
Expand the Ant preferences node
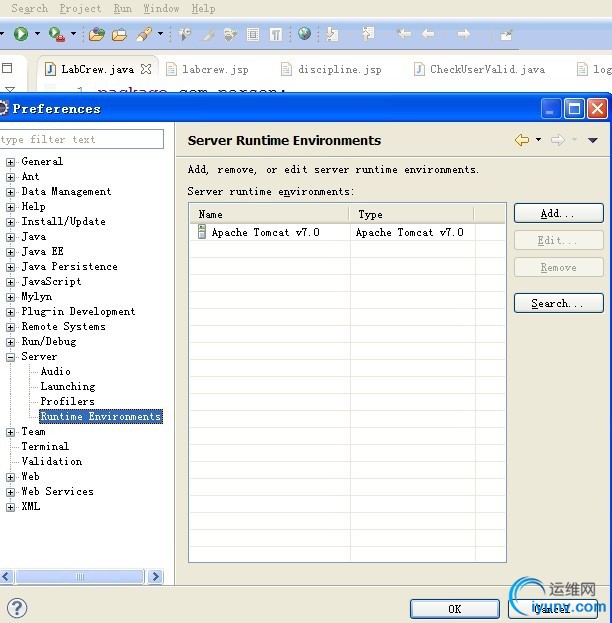point(11,177)
